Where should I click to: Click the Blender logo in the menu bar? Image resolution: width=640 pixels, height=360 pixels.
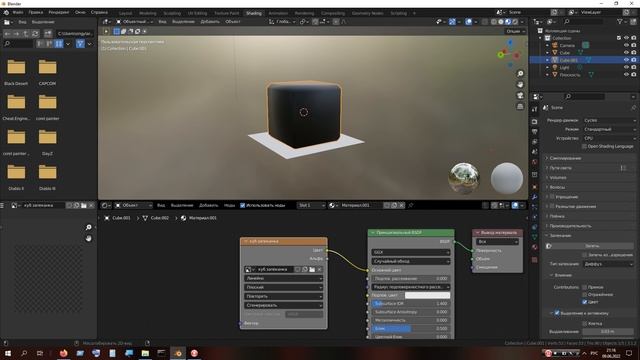[6, 12]
